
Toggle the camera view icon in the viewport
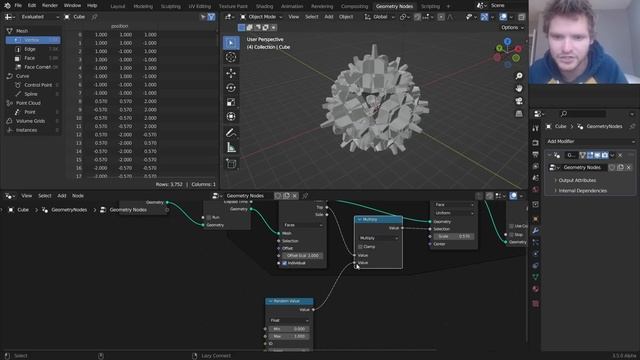tap(519, 101)
